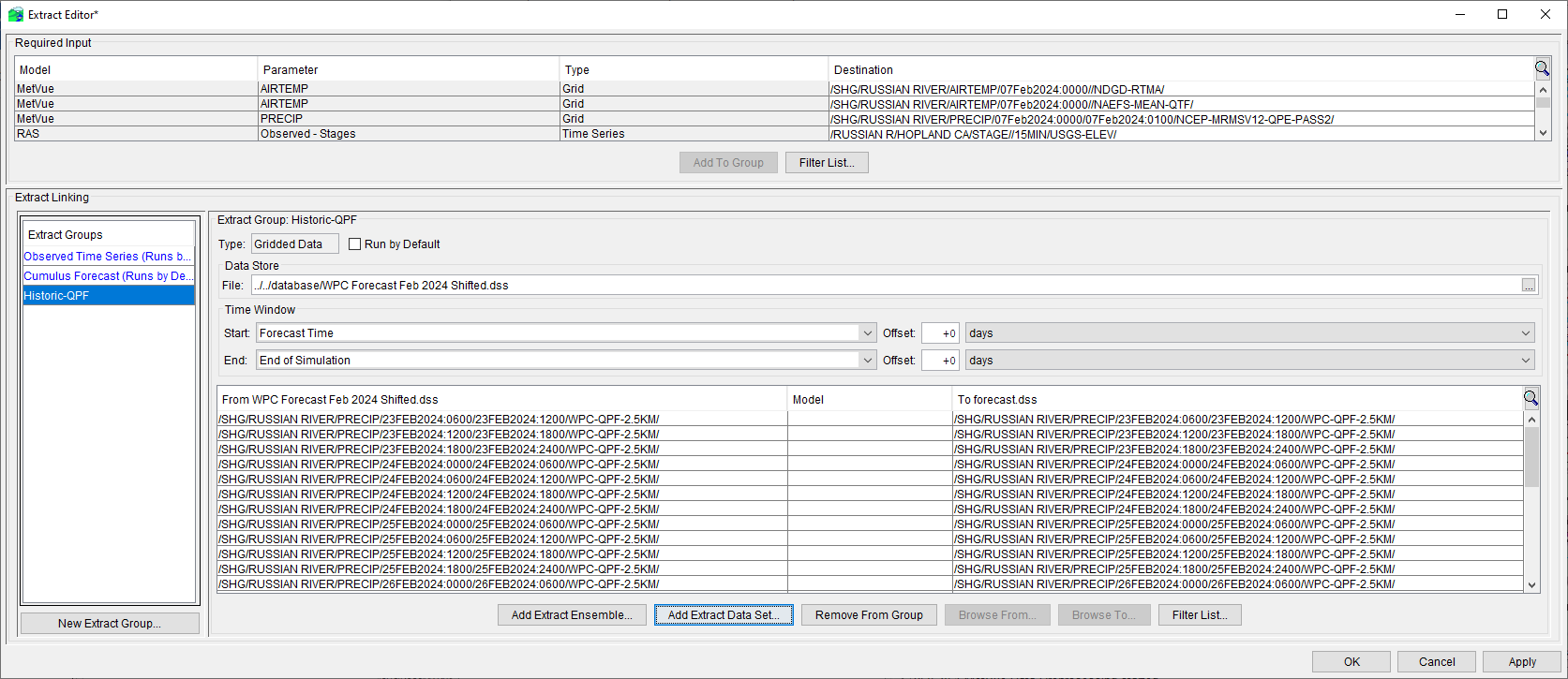Image resolution: width=1568 pixels, height=679 pixels.
Task: Click destination cell 24FEB2024:1800/24FEB2024:2400
Action: [1237, 509]
